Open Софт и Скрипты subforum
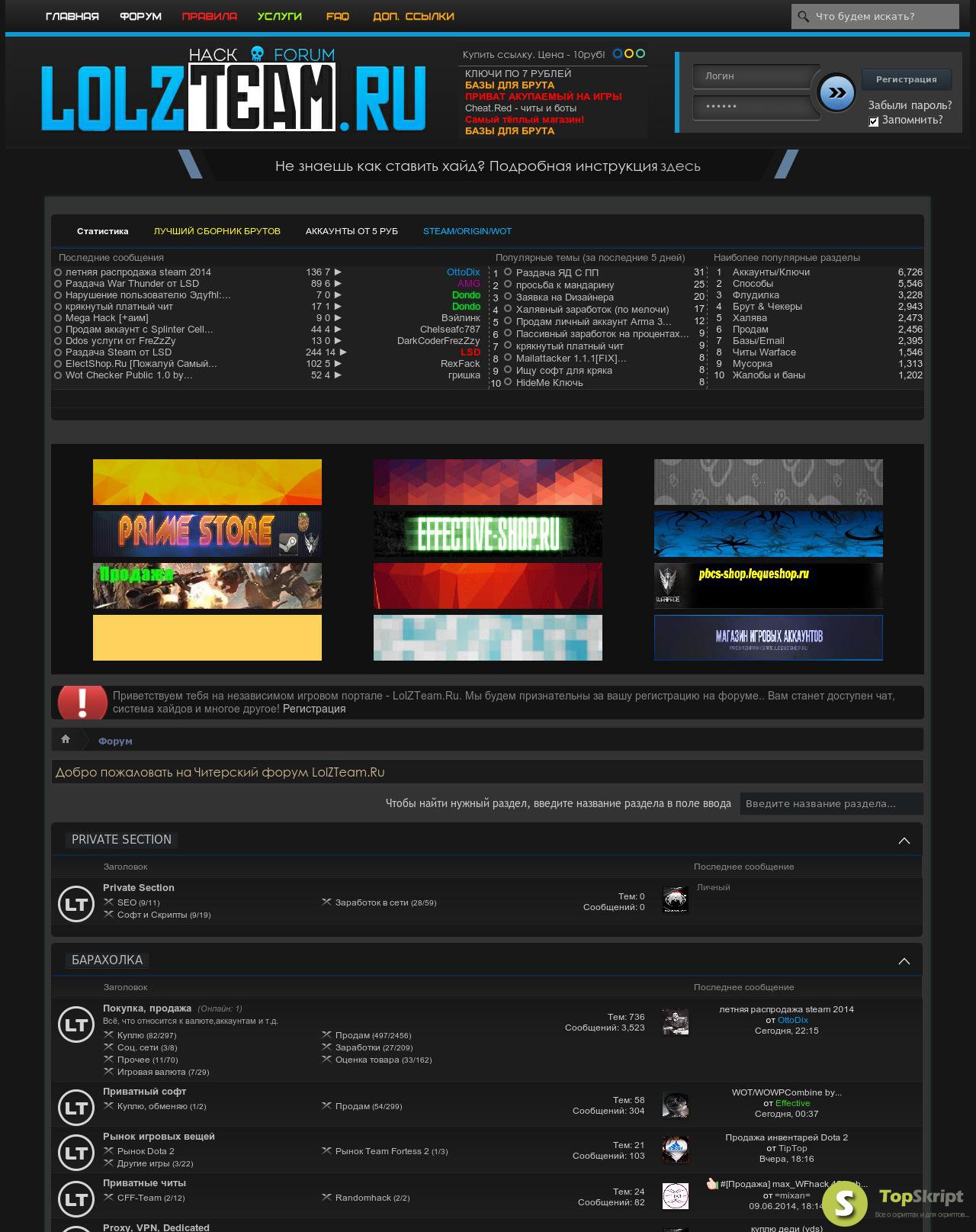This screenshot has height=1232, width=976. coord(152,915)
